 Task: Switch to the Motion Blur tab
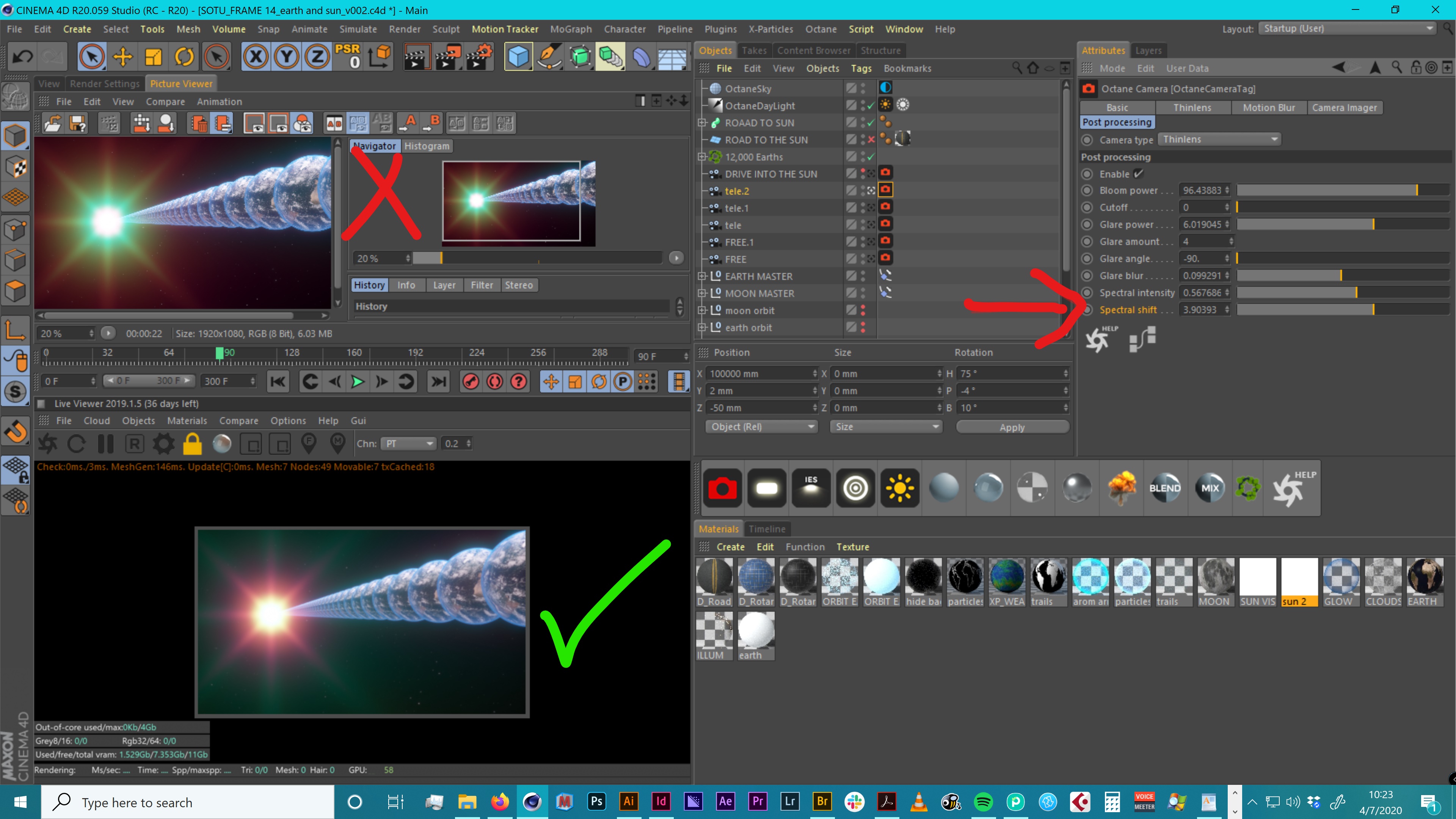point(1268,107)
